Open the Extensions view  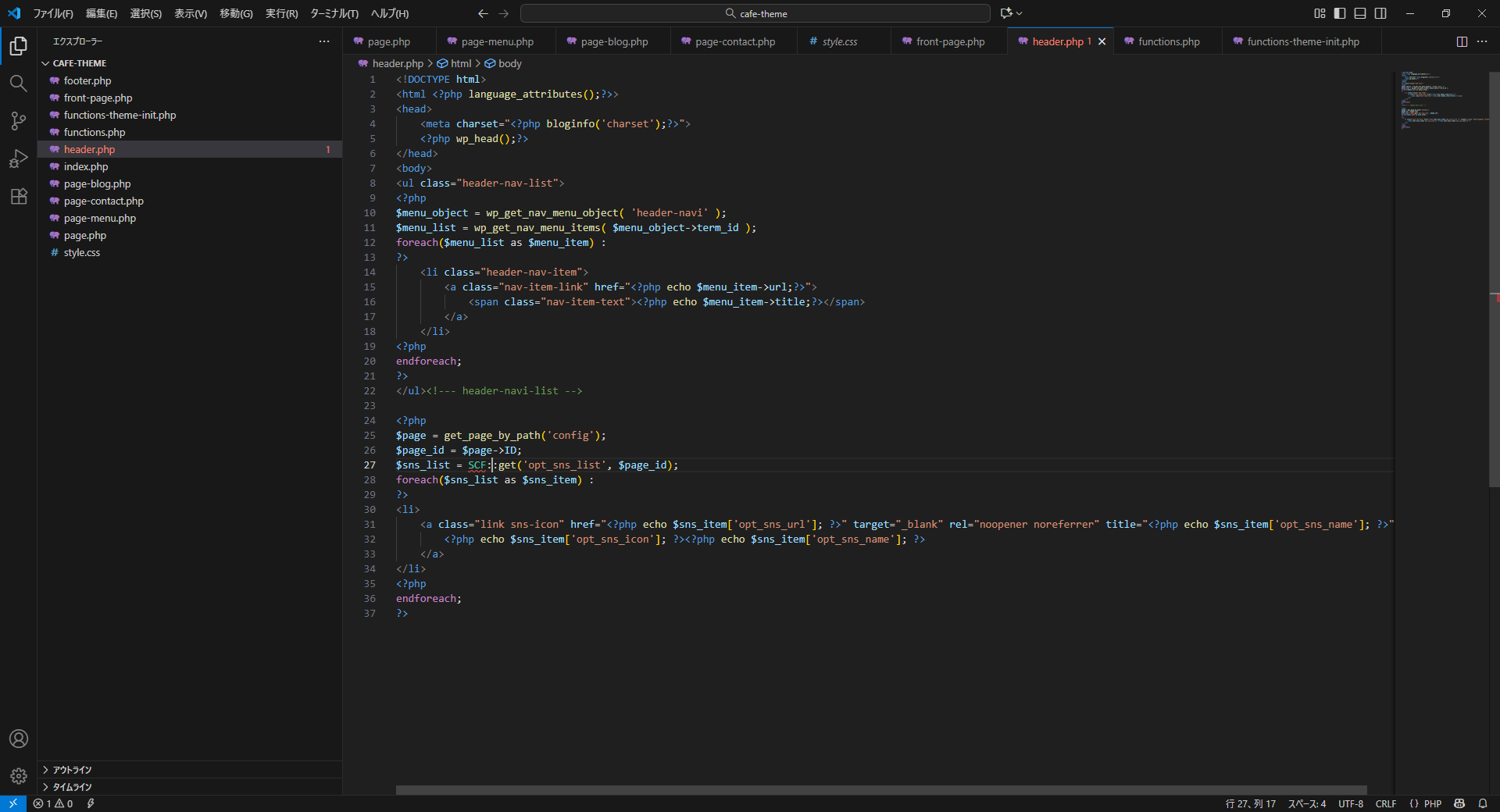pos(18,196)
